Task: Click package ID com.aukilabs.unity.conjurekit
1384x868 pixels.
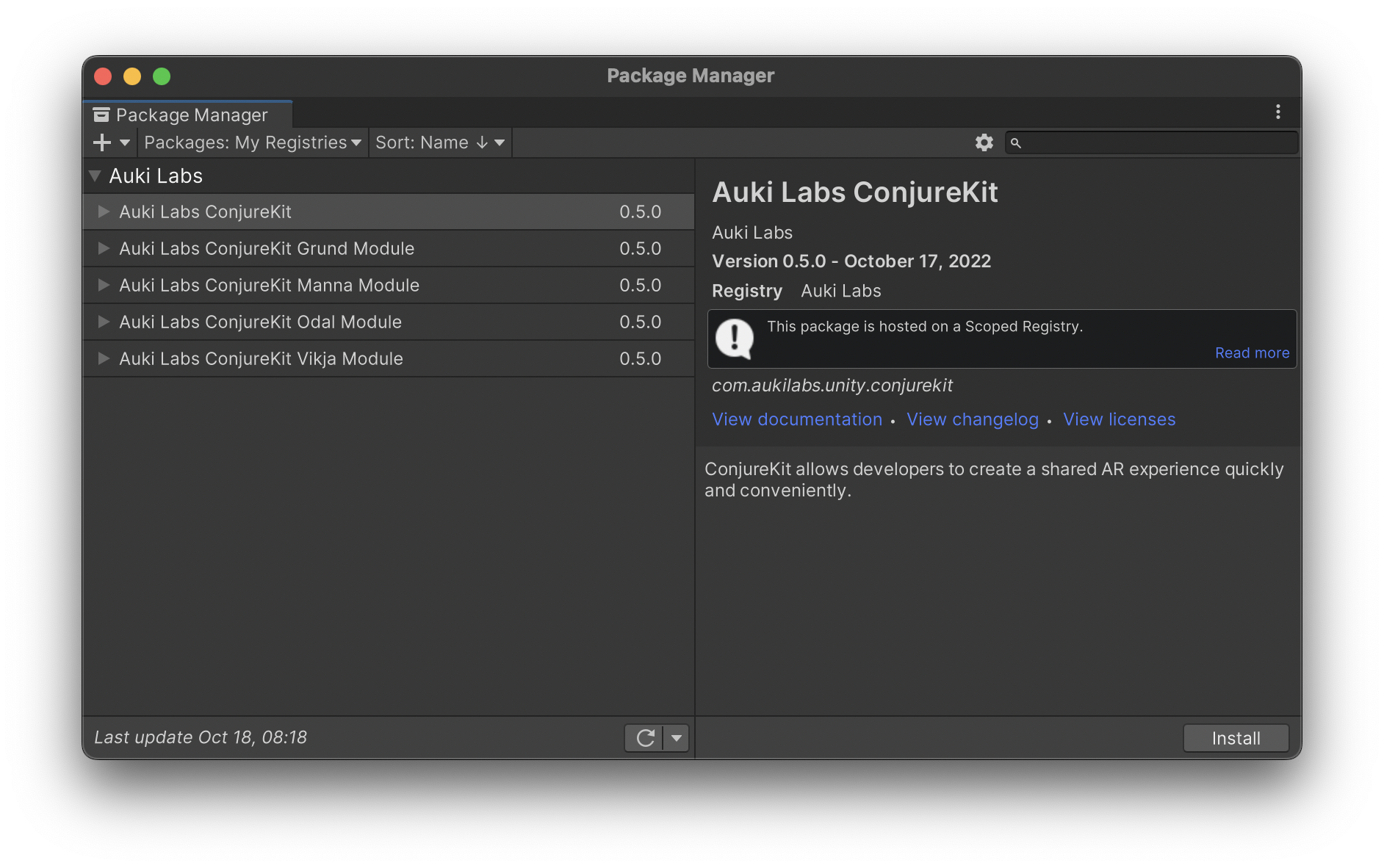Action: tap(832, 386)
